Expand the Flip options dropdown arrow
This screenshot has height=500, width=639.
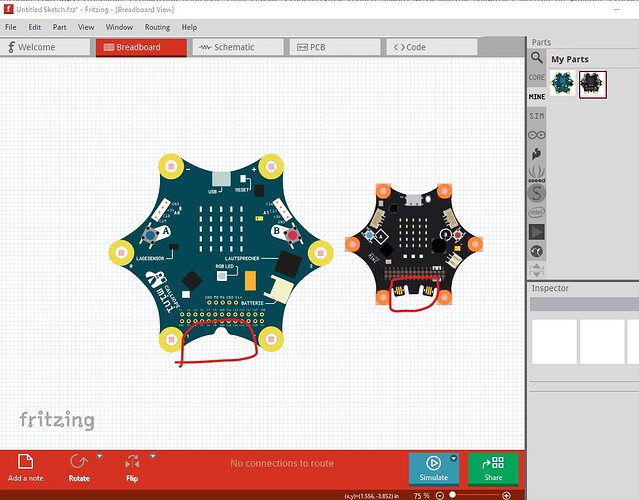[153, 456]
